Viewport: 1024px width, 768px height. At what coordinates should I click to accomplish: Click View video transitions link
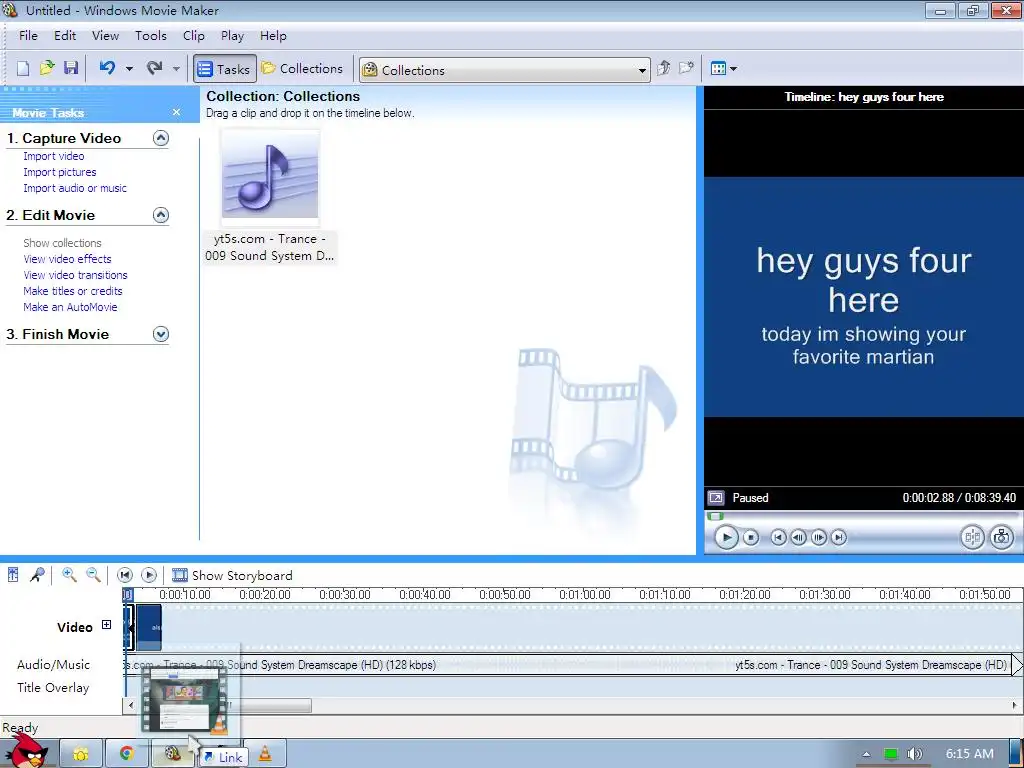(75, 275)
